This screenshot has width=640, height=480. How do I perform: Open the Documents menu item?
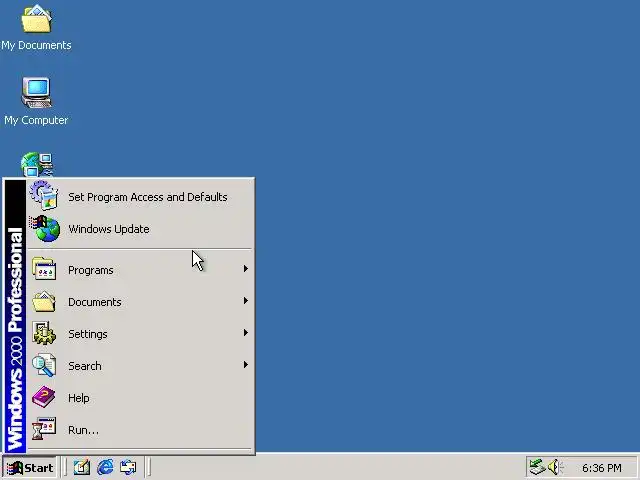(x=140, y=302)
